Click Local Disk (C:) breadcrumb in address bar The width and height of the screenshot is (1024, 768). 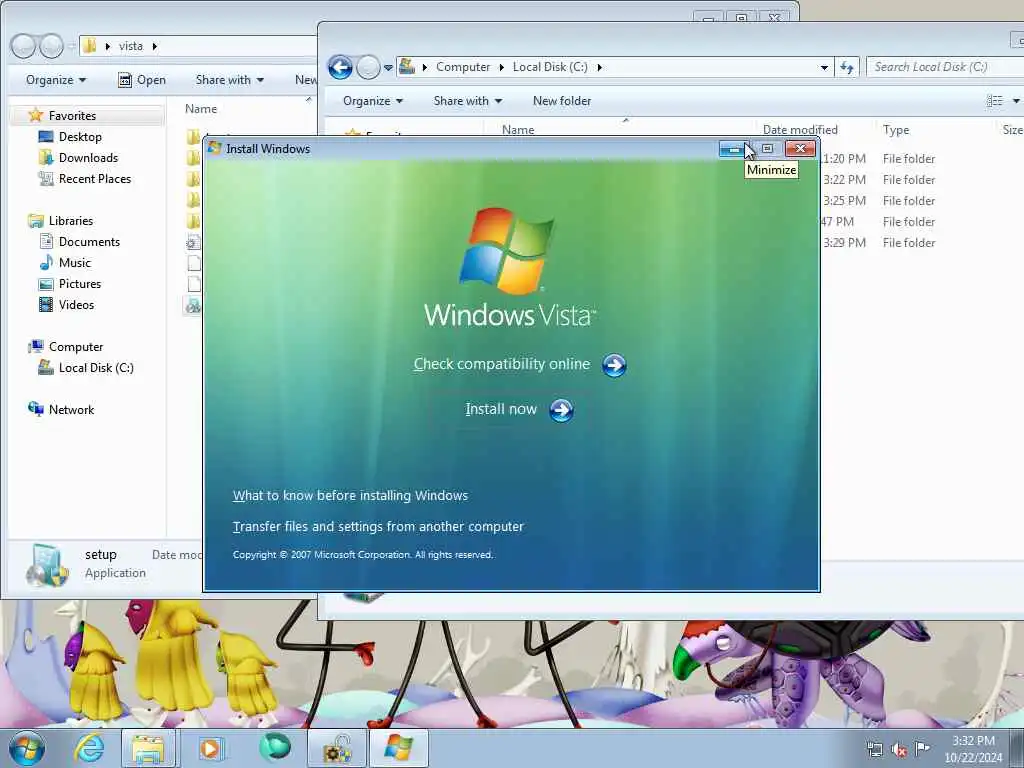(550, 67)
